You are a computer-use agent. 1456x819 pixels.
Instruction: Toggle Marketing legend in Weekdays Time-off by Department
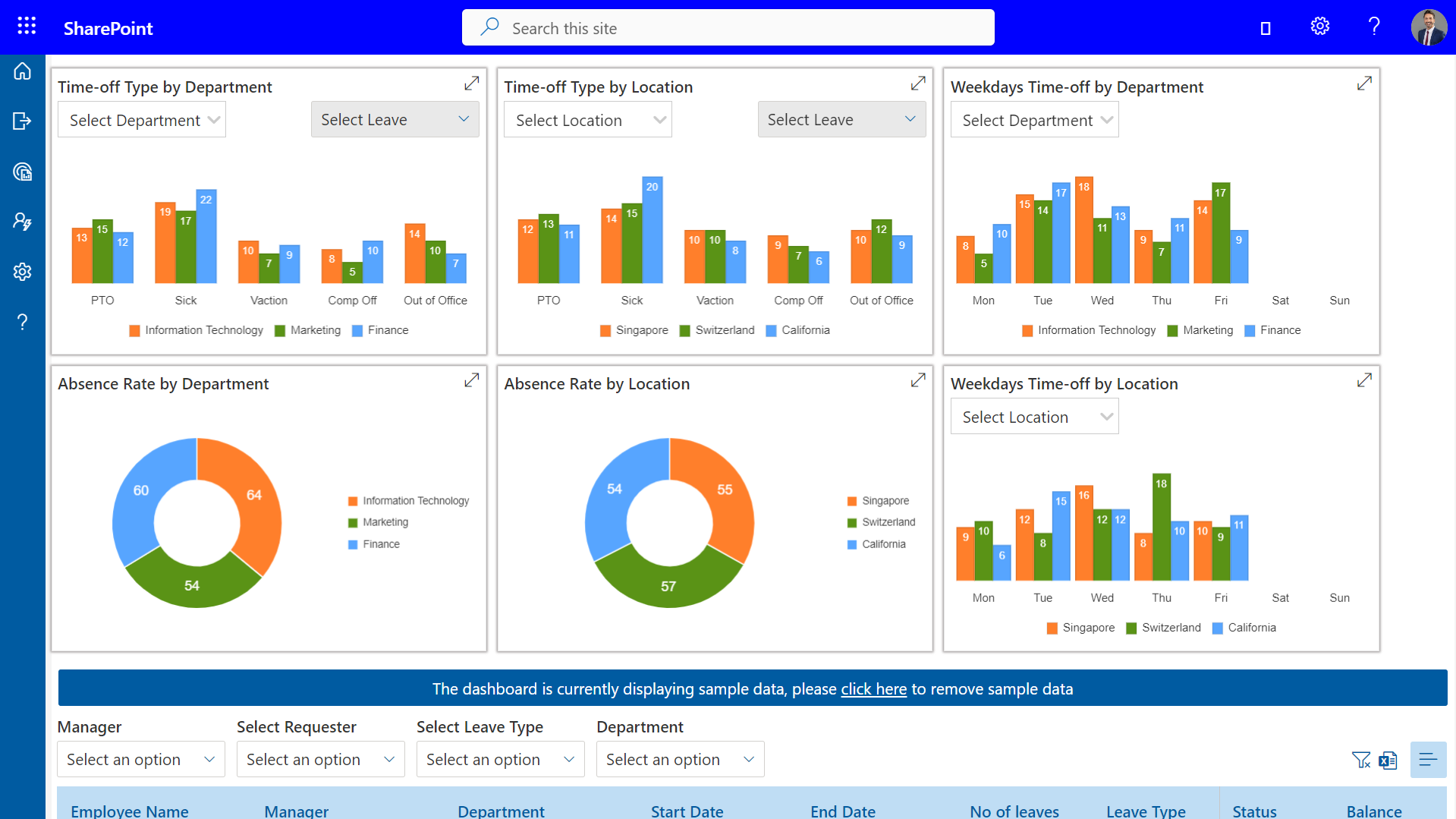click(x=1200, y=330)
